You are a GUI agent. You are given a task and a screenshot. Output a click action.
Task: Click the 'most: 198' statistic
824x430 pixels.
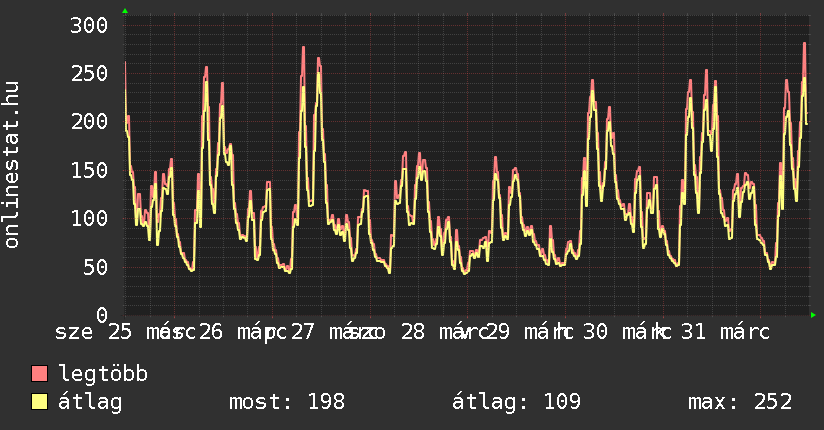tap(287, 403)
